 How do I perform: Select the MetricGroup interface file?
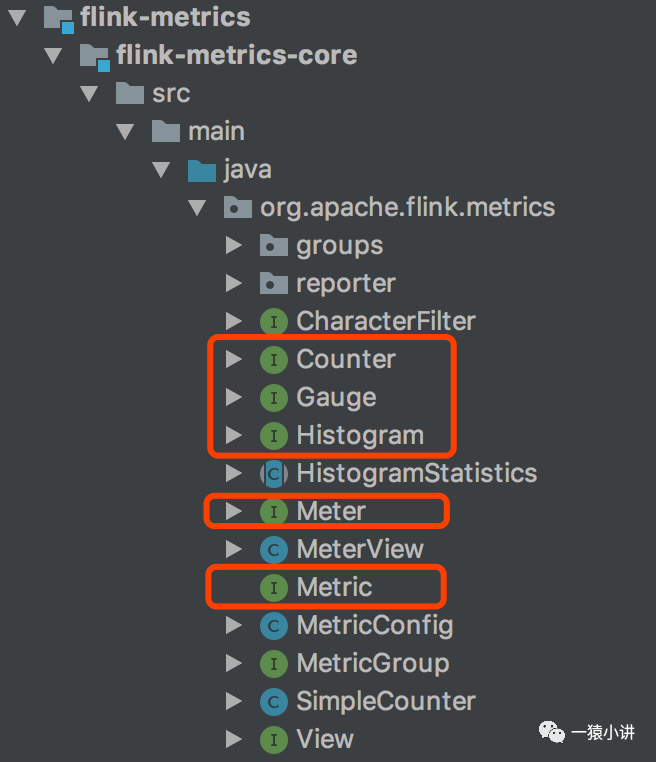click(x=372, y=663)
